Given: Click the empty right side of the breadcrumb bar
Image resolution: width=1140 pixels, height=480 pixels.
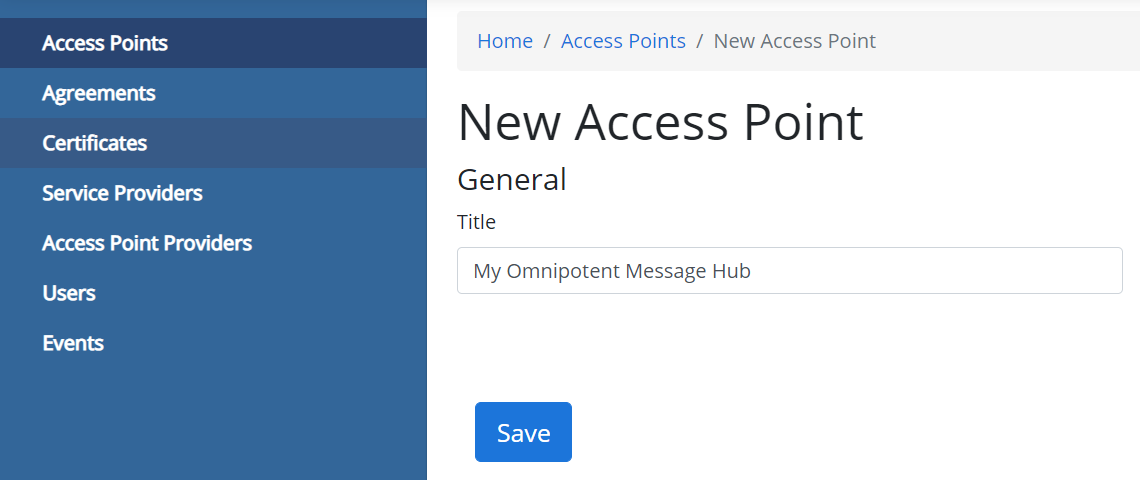Looking at the screenshot, I should point(1010,41).
